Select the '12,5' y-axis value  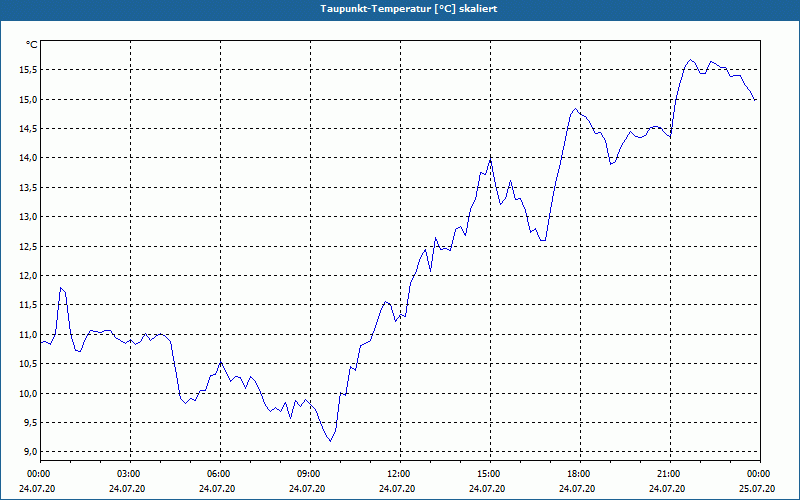click(28, 246)
